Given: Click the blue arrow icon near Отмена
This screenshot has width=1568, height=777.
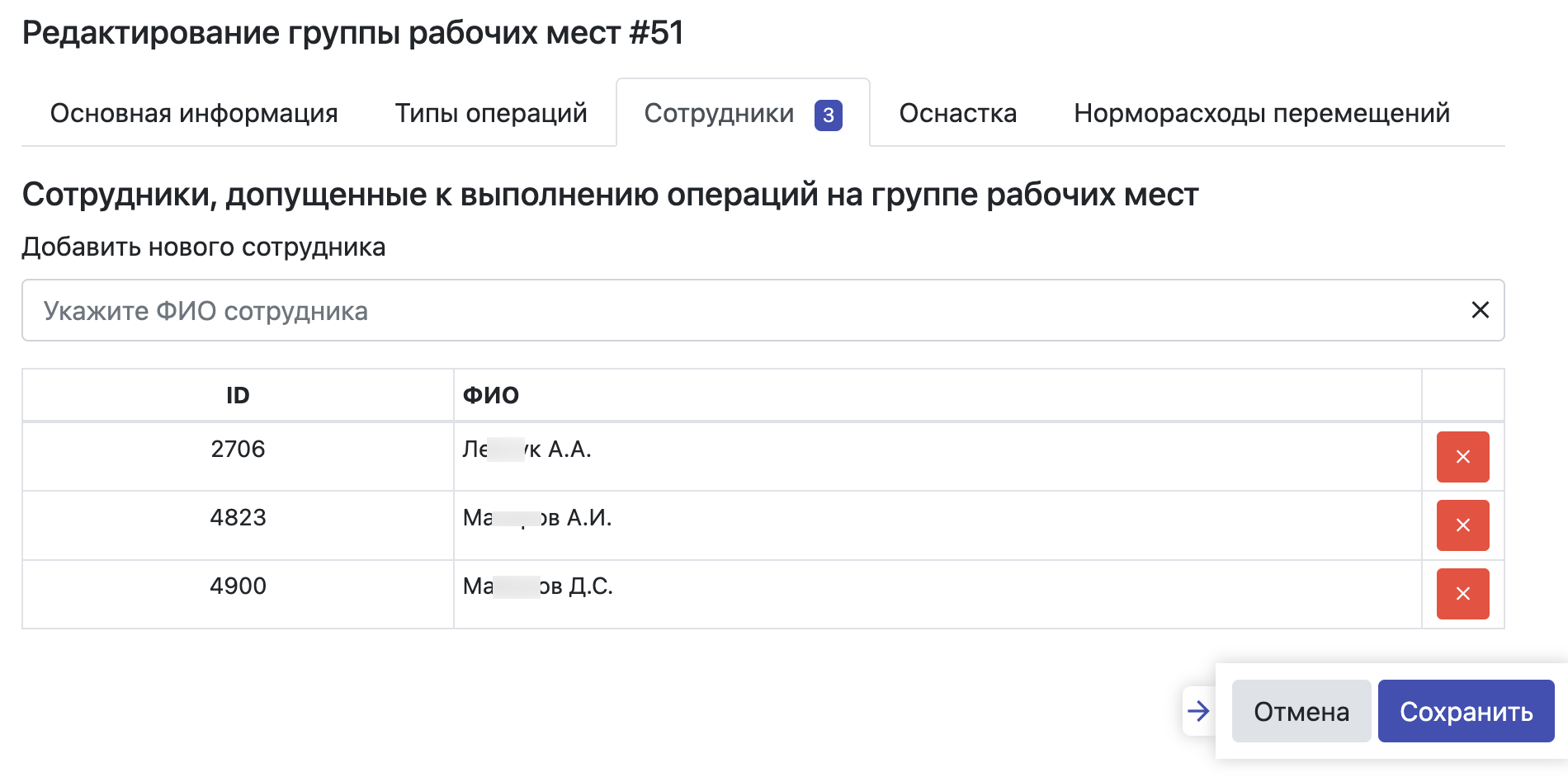Looking at the screenshot, I should pyautogui.click(x=1198, y=711).
